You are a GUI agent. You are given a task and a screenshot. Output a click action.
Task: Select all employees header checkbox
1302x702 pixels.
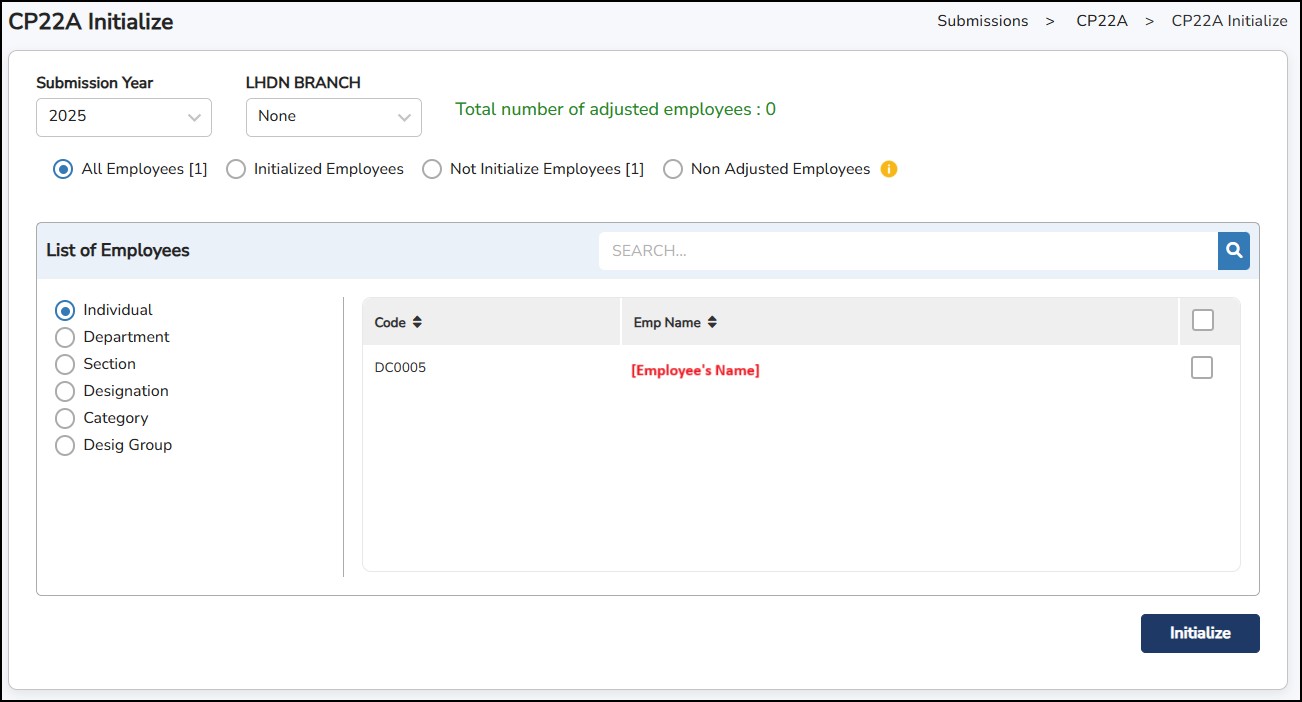pos(1202,320)
